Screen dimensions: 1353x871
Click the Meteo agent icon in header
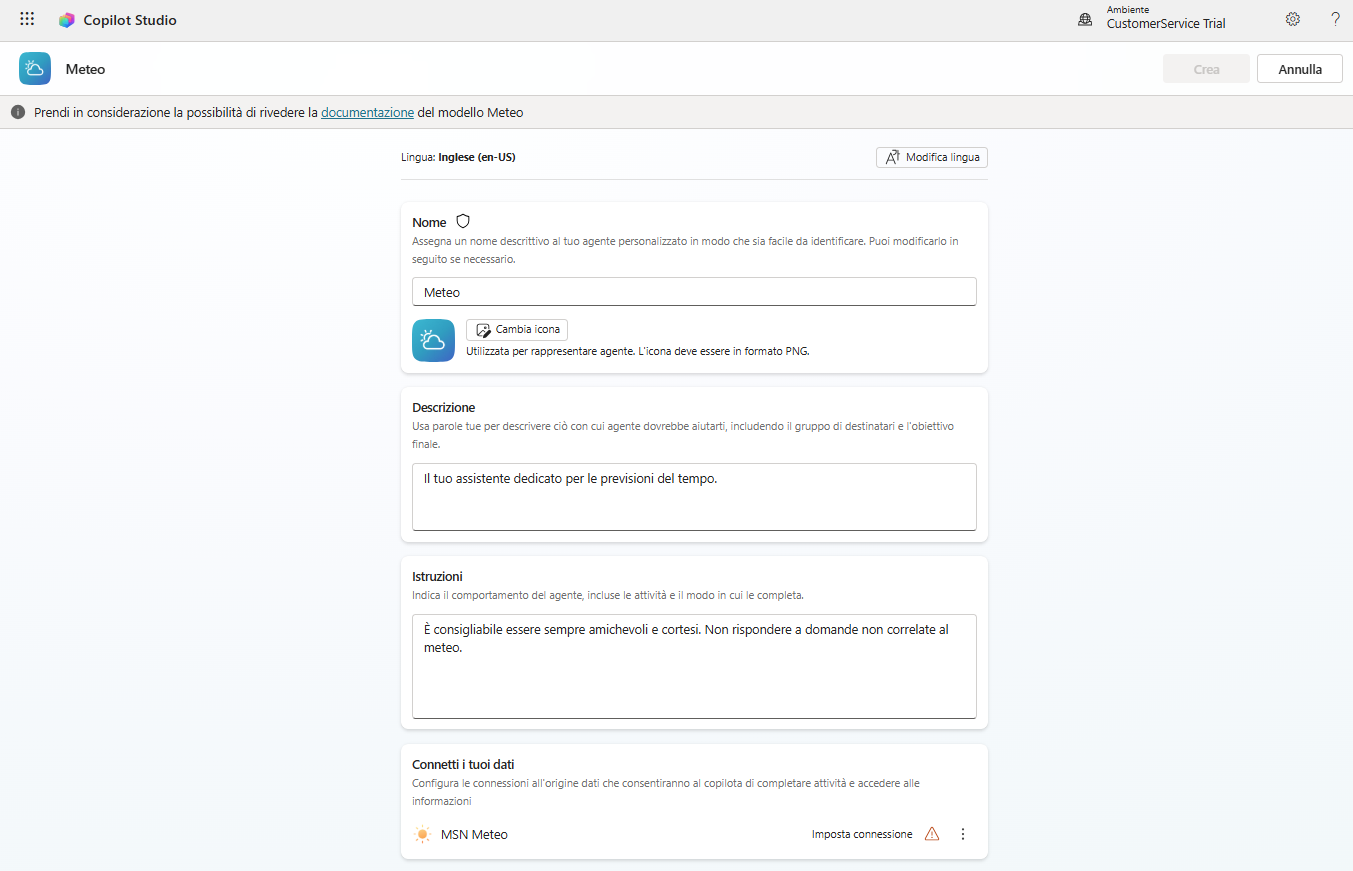click(x=35, y=69)
